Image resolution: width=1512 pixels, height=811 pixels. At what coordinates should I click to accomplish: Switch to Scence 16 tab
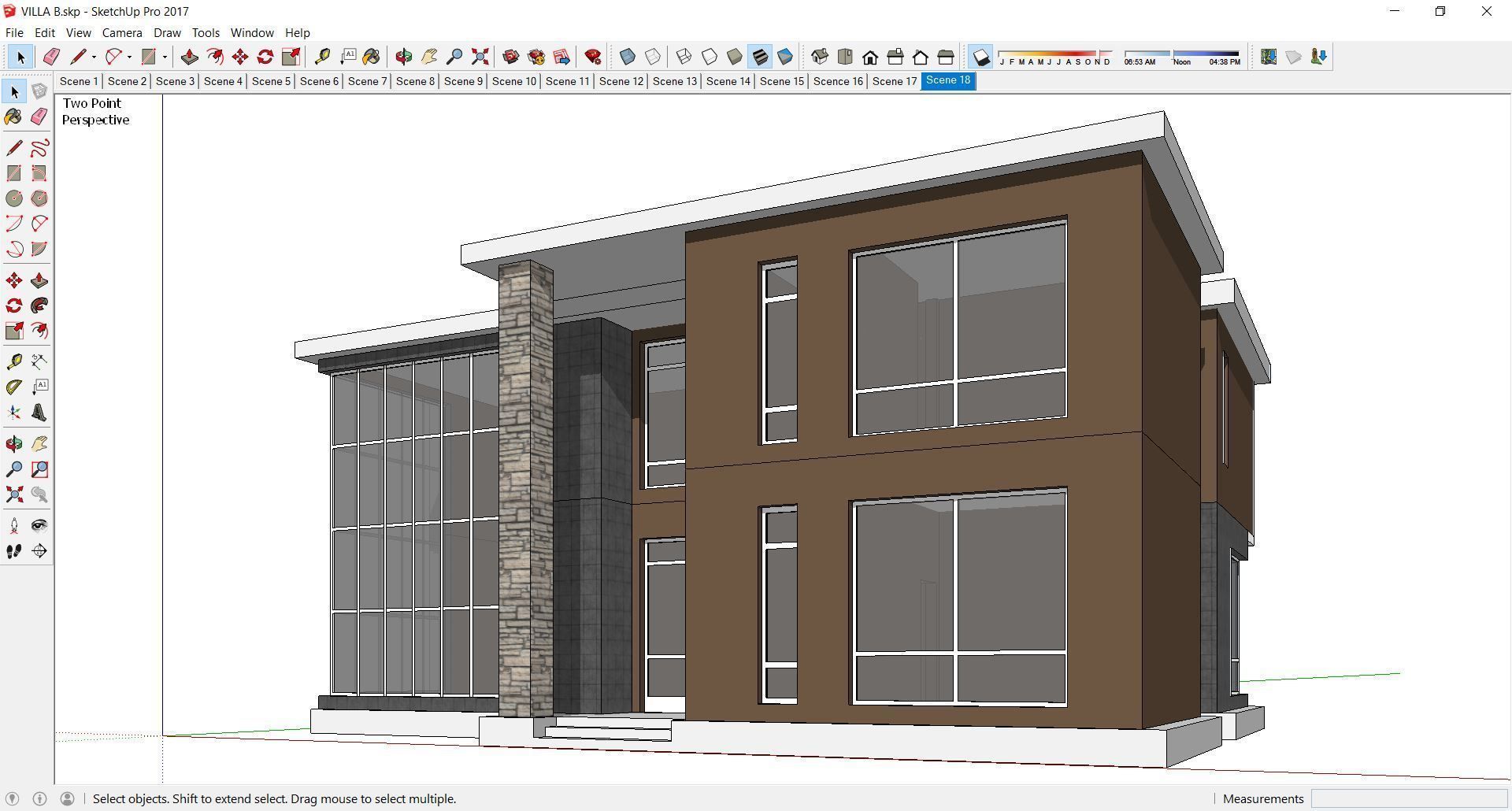(x=838, y=81)
